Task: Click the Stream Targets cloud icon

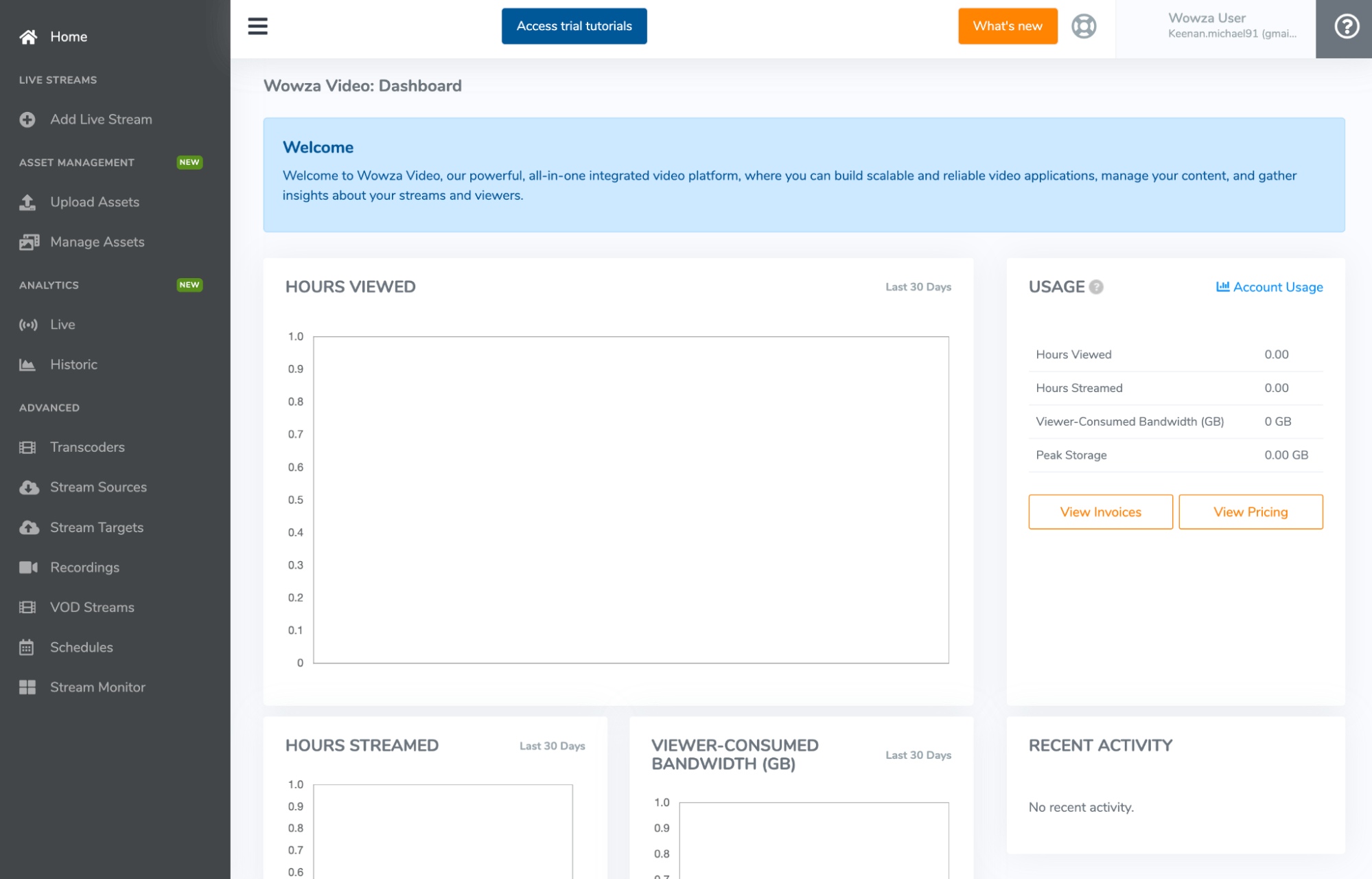Action: click(29, 527)
